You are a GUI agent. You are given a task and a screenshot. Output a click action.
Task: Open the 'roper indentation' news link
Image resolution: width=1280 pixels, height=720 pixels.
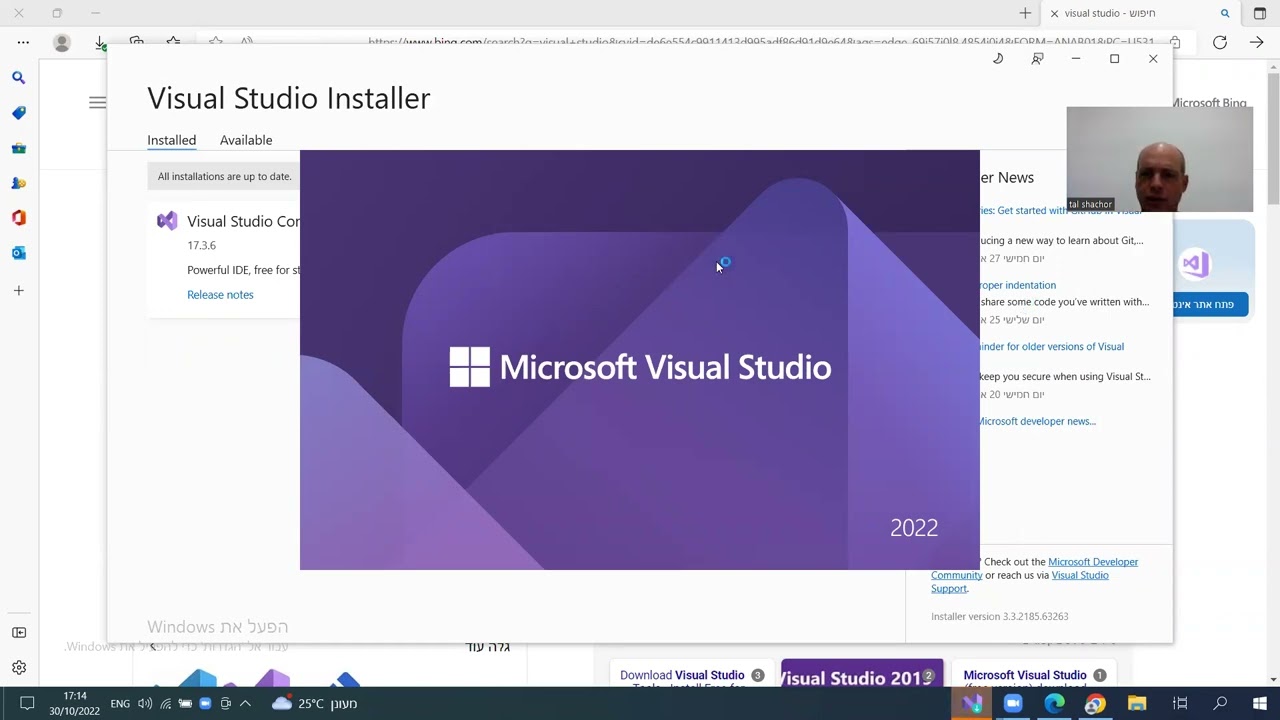pos(1017,285)
